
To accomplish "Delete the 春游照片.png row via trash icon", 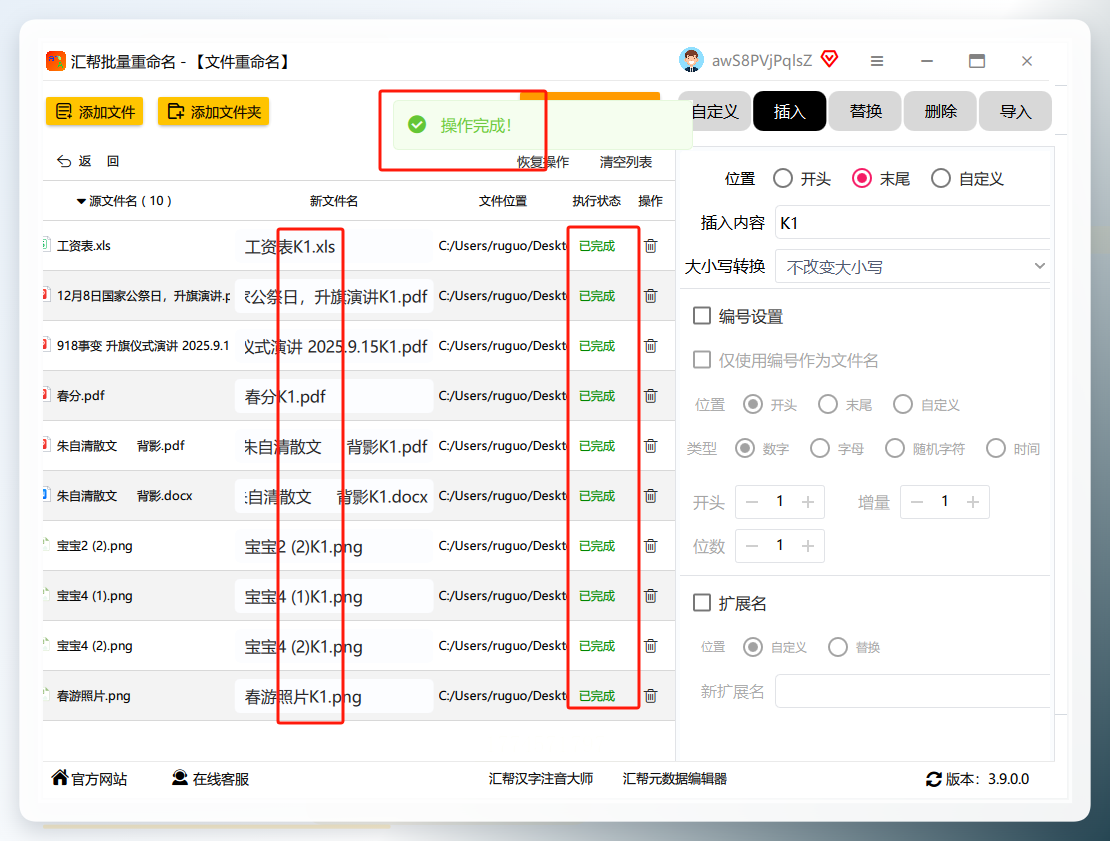I will click(x=651, y=696).
